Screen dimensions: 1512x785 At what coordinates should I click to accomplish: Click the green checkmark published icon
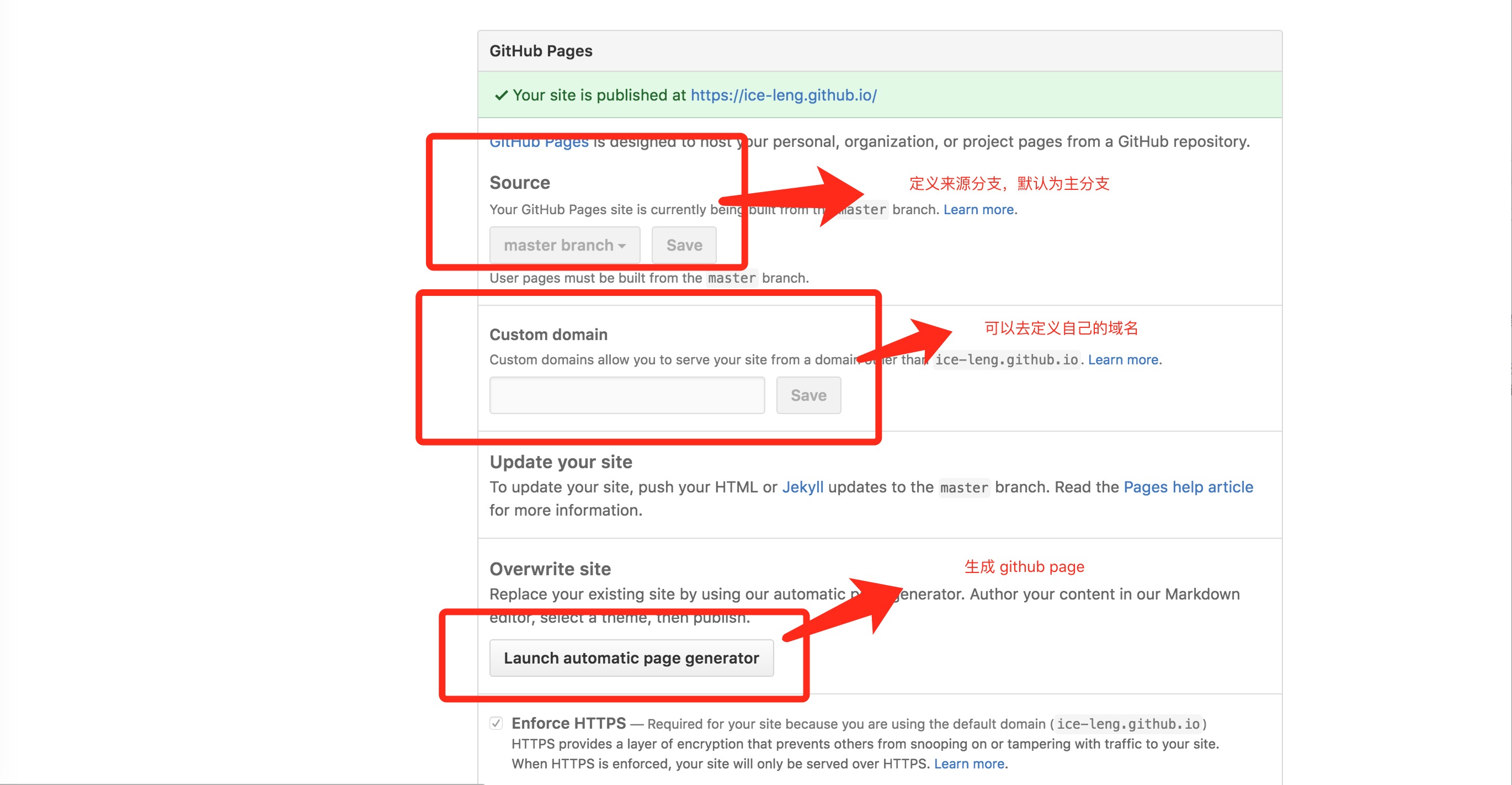[x=501, y=95]
